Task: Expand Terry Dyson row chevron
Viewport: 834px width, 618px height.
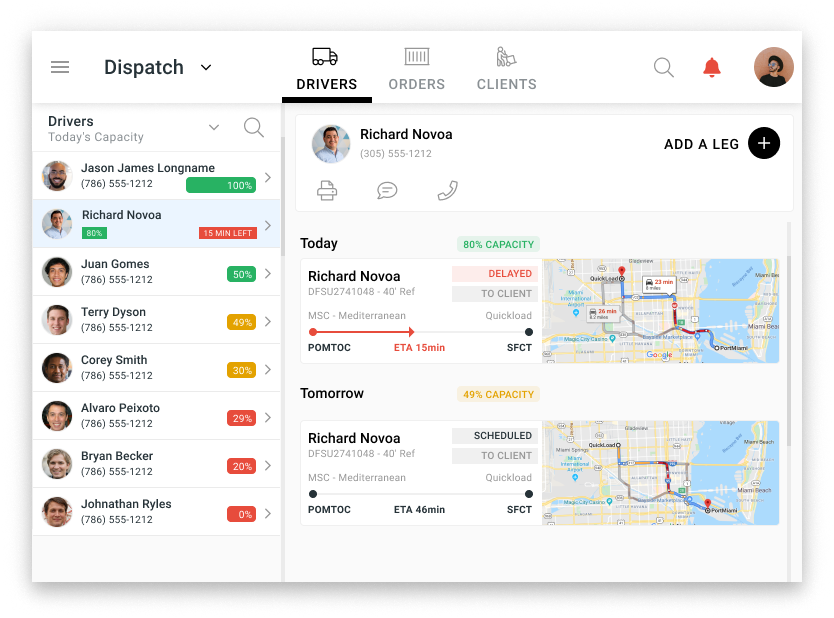Action: pos(267,321)
